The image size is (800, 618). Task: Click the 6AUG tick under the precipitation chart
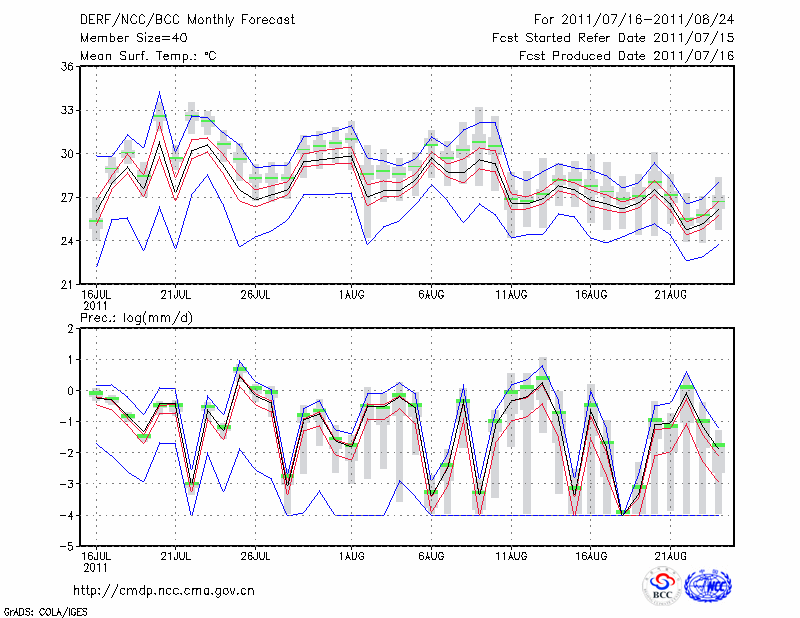(432, 555)
